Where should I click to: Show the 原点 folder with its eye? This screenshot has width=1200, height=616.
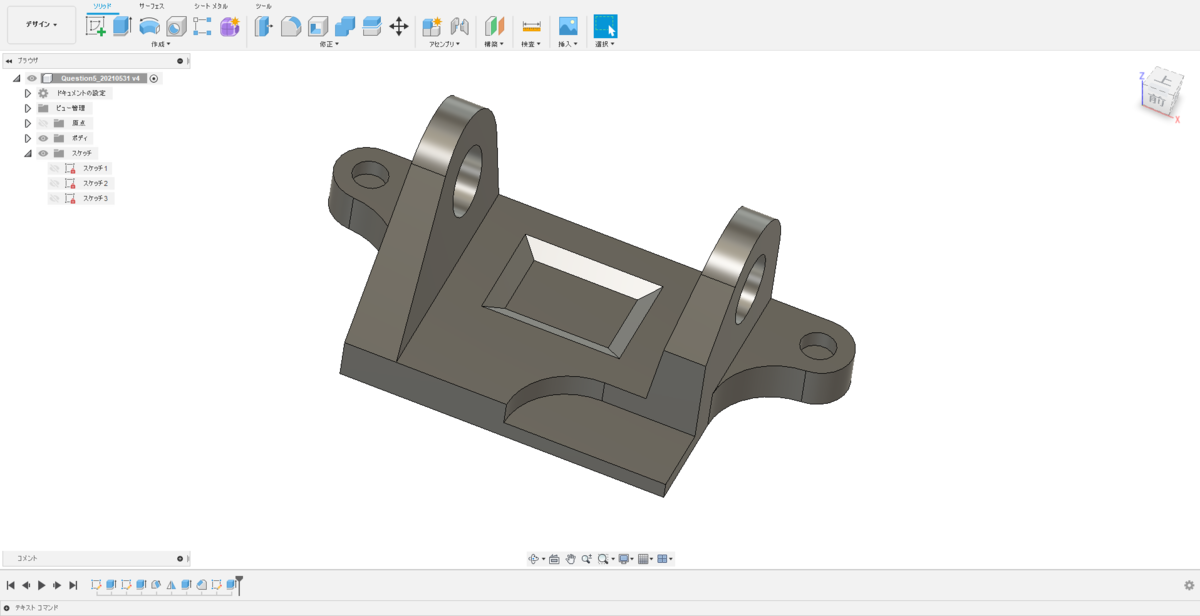coord(43,123)
